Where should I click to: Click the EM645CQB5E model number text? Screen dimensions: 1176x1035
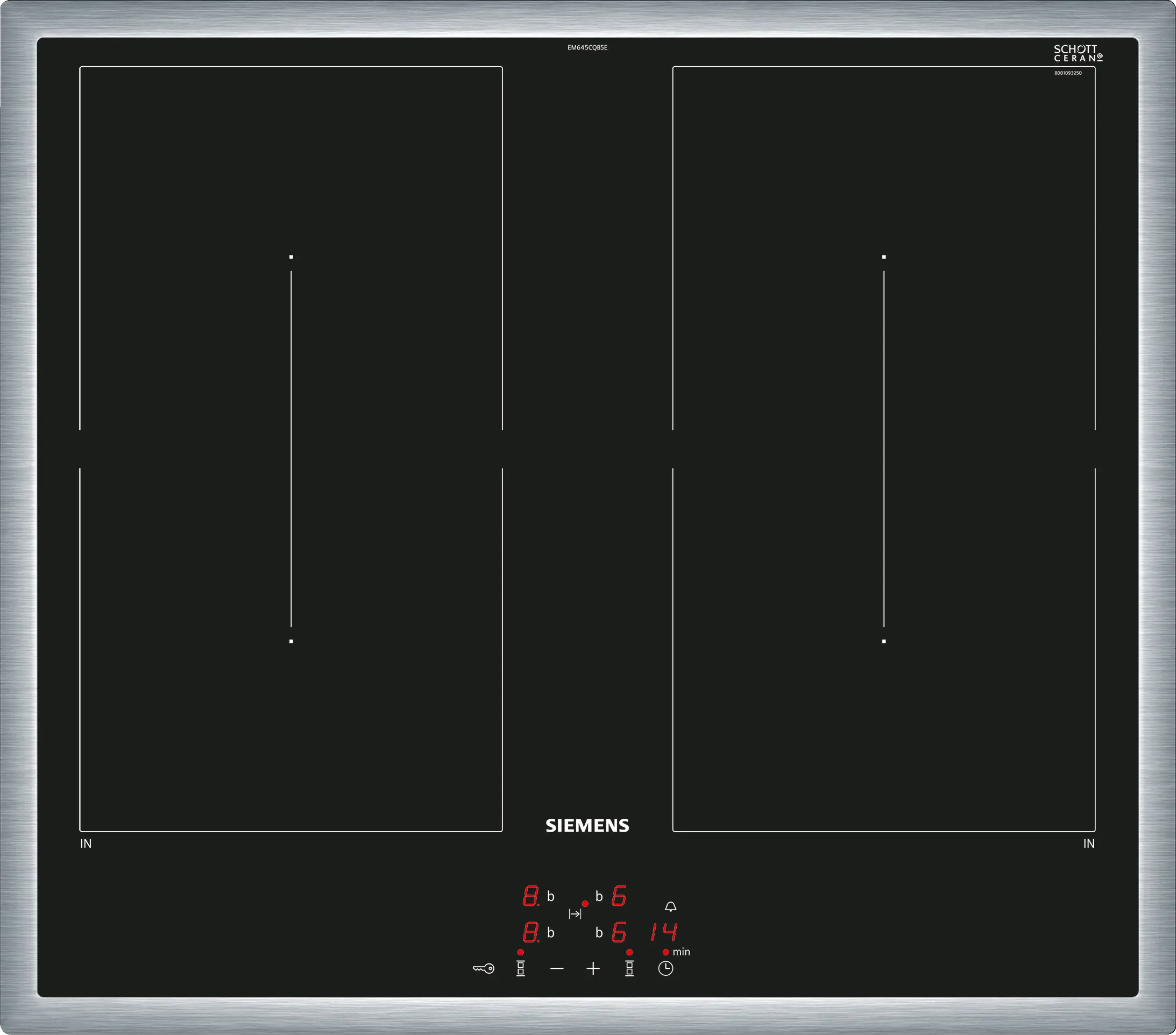point(587,48)
